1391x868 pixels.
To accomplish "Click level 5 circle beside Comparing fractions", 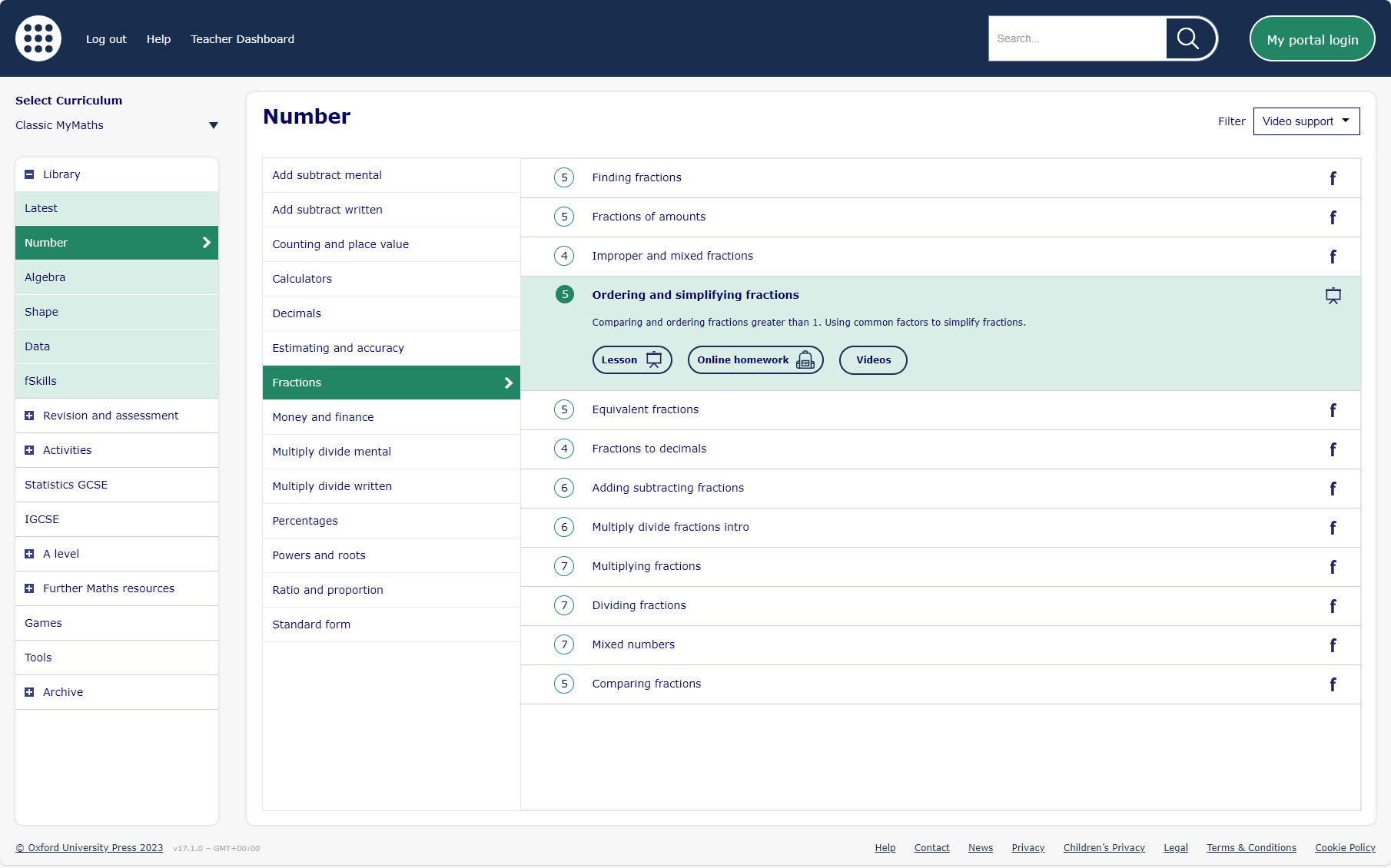I will coord(564,684).
